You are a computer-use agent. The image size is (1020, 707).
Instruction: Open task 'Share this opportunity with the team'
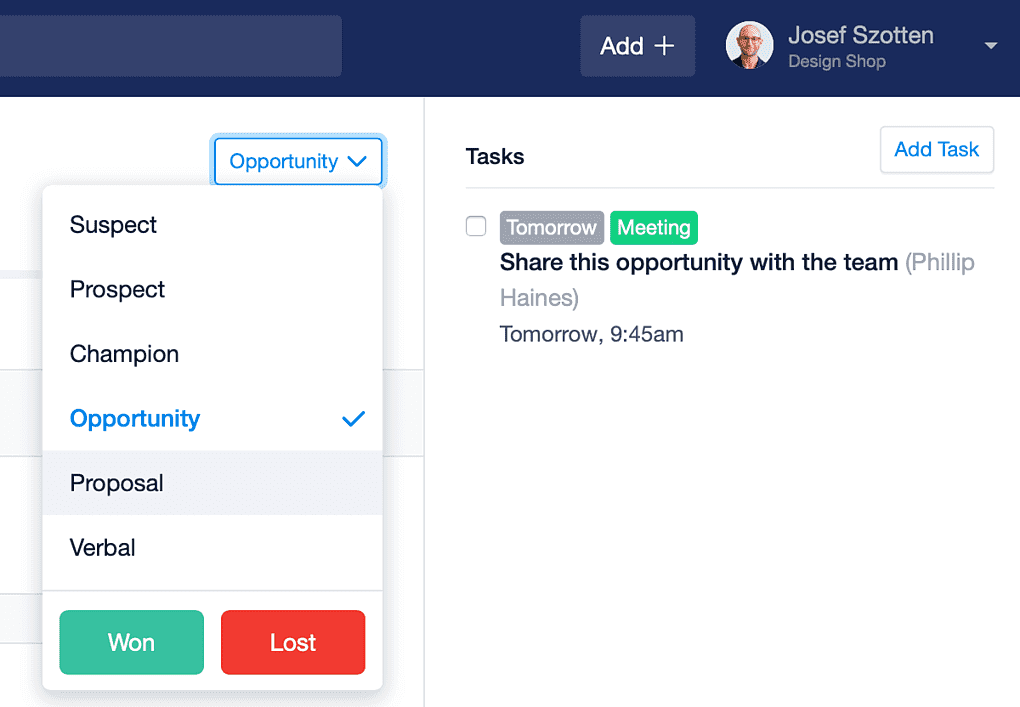[699, 262]
